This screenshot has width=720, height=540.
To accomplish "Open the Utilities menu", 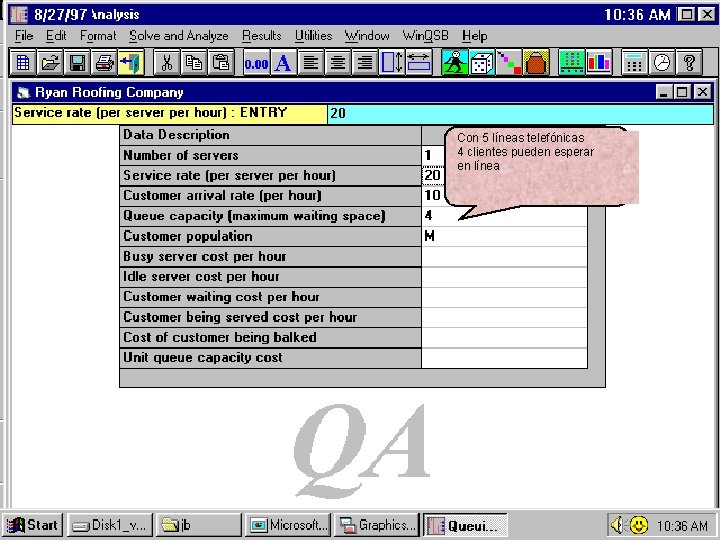I will 314,35.
